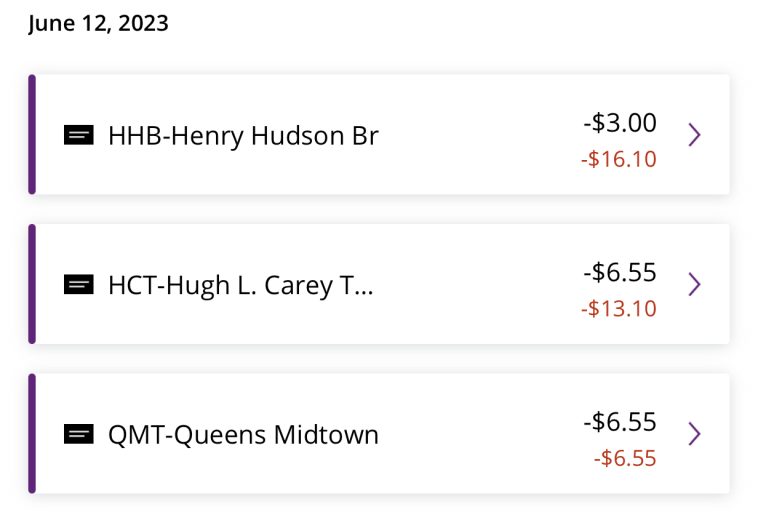Click the June 12, 2023 date header
758x520 pixels.
click(x=98, y=24)
